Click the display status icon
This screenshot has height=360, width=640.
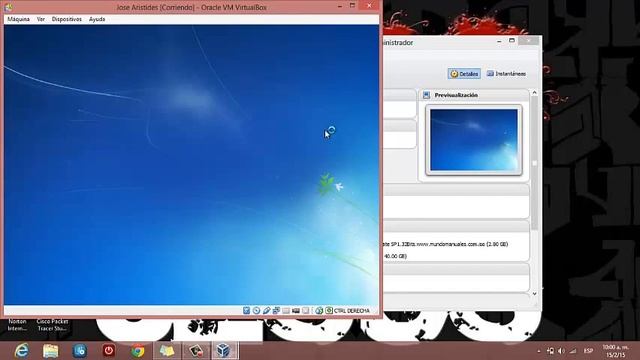point(296,311)
